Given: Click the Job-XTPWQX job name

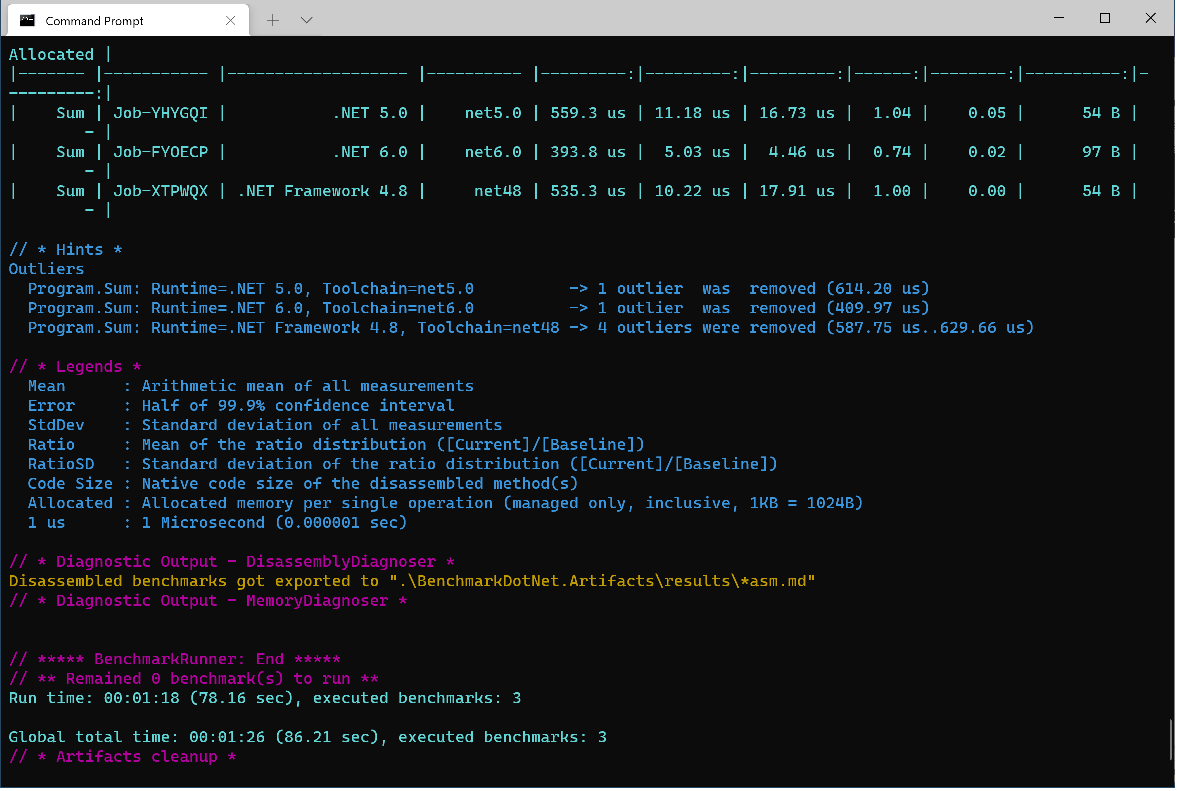Looking at the screenshot, I should click(160, 191).
